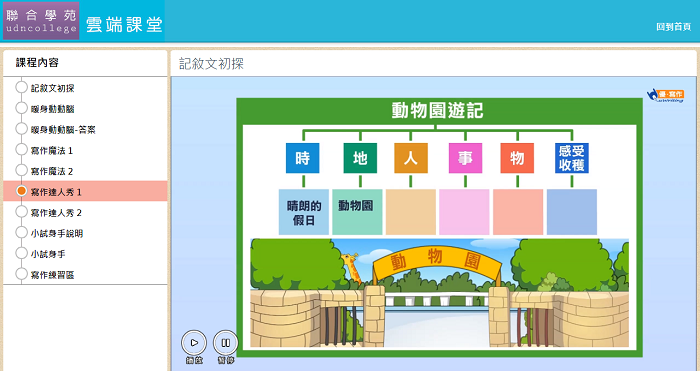Select radio circle for 寫作魔法 2
700x371 pixels.
click(21, 170)
